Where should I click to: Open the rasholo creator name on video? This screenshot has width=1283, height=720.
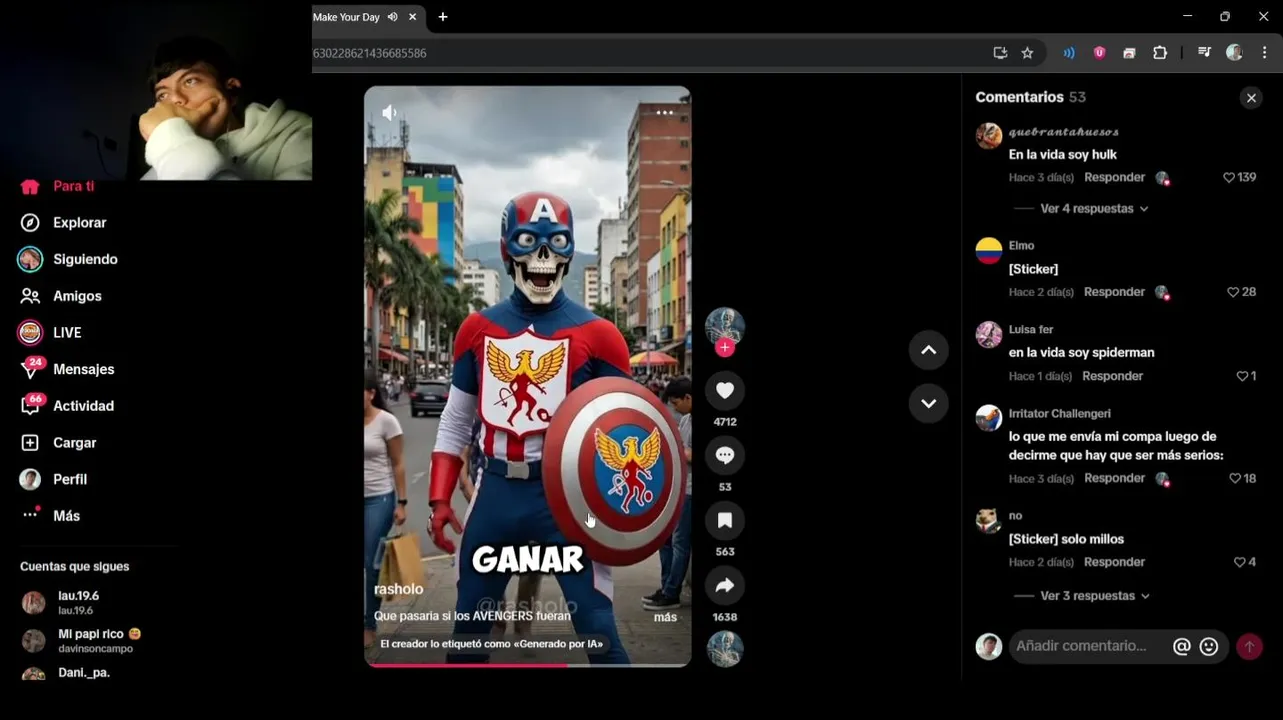pyautogui.click(x=398, y=590)
